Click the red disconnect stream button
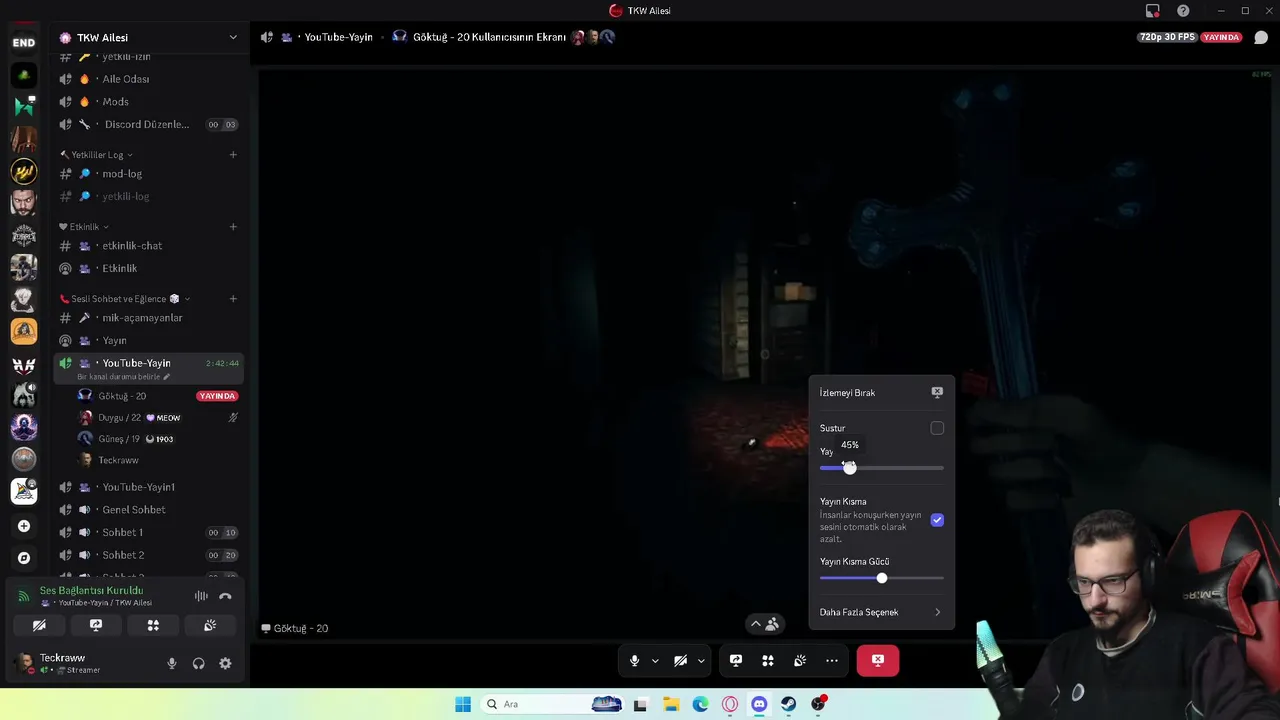 point(878,660)
